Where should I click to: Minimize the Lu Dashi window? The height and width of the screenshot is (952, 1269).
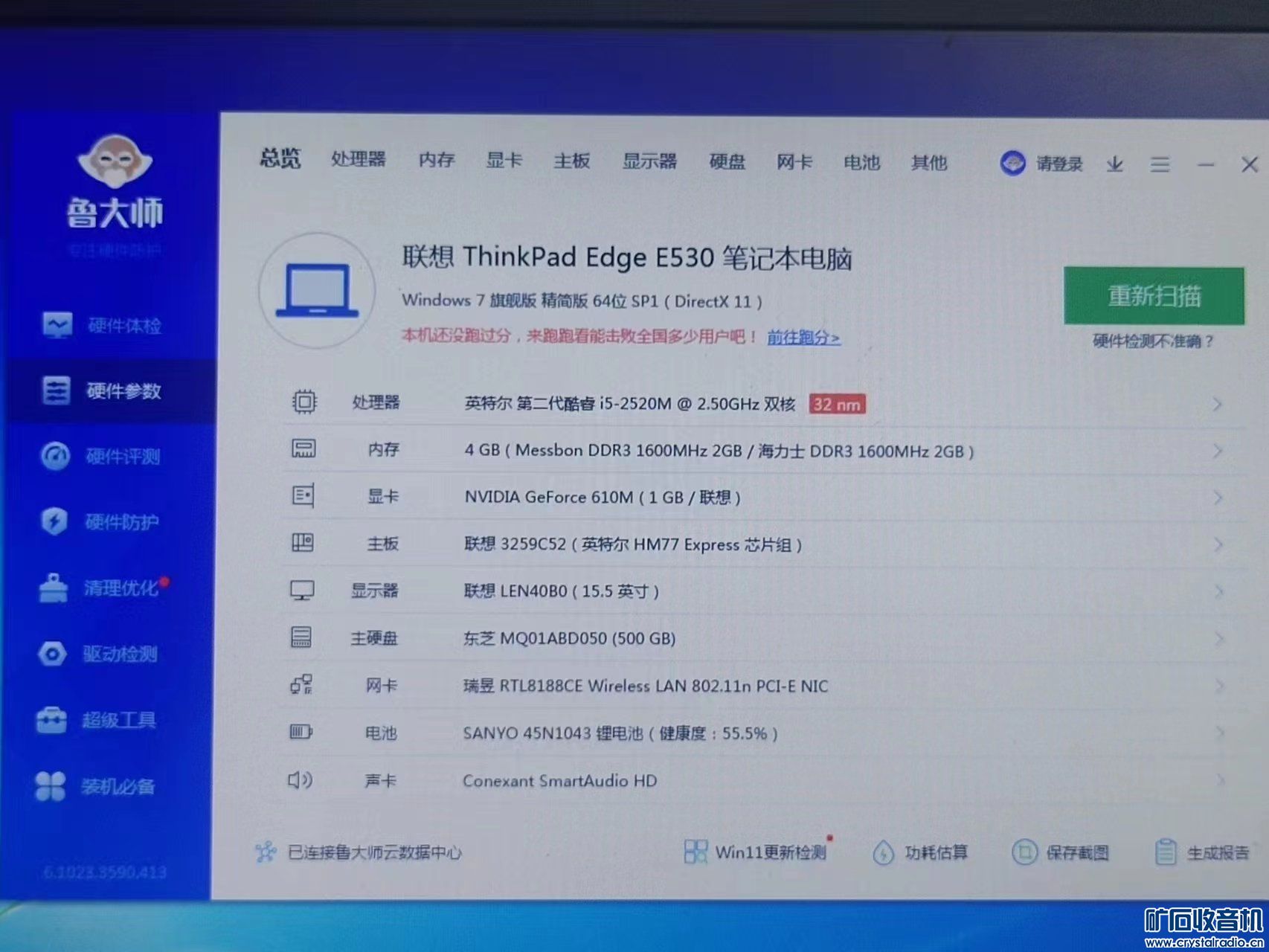point(1205,164)
